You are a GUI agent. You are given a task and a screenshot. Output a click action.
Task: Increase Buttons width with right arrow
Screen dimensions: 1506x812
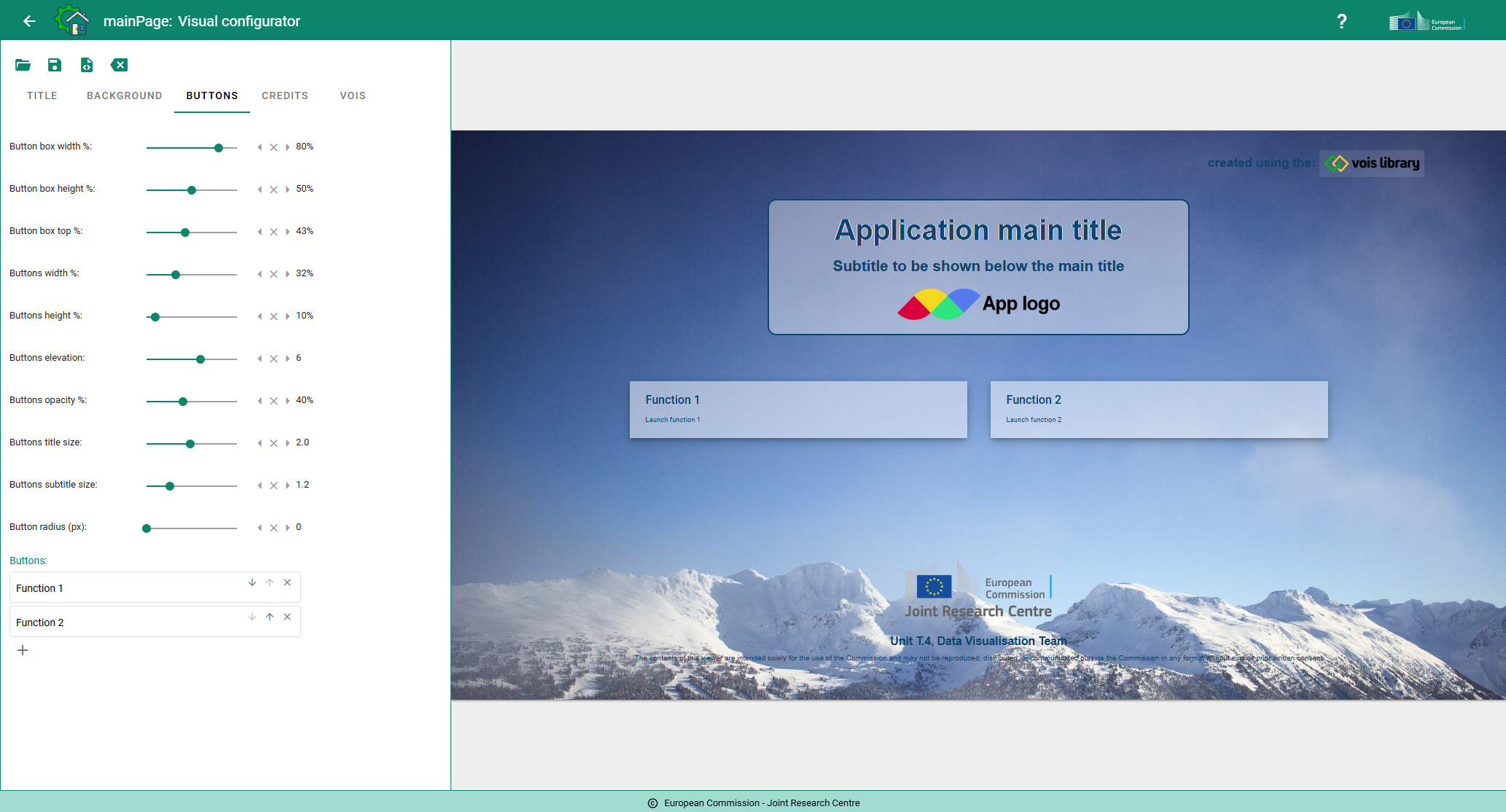click(287, 274)
